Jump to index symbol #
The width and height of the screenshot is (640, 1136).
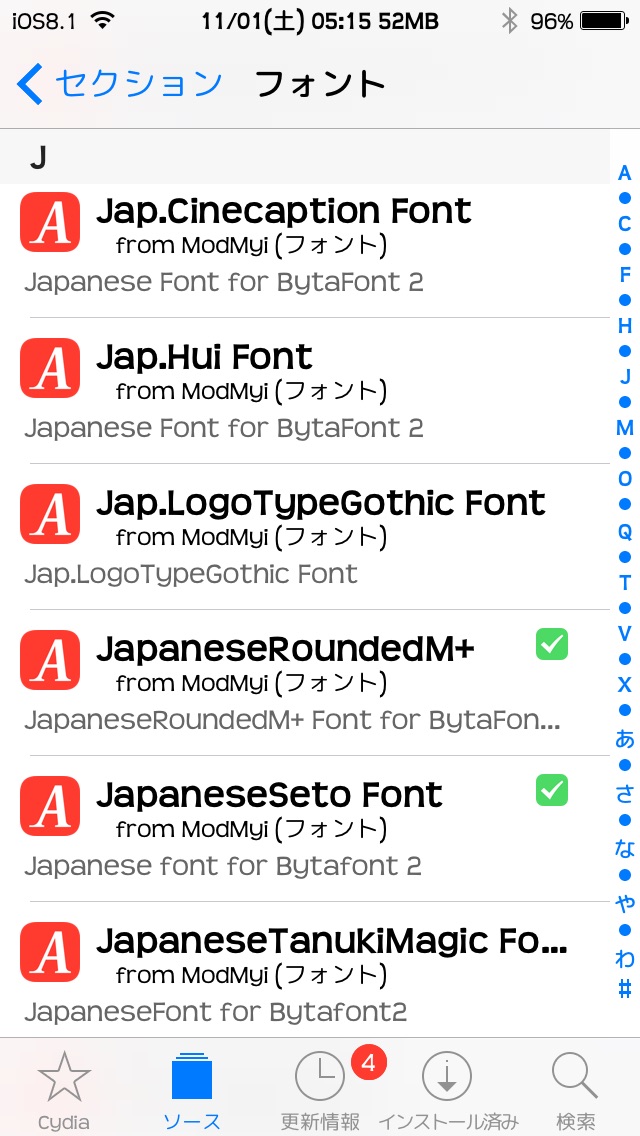pyautogui.click(x=624, y=988)
